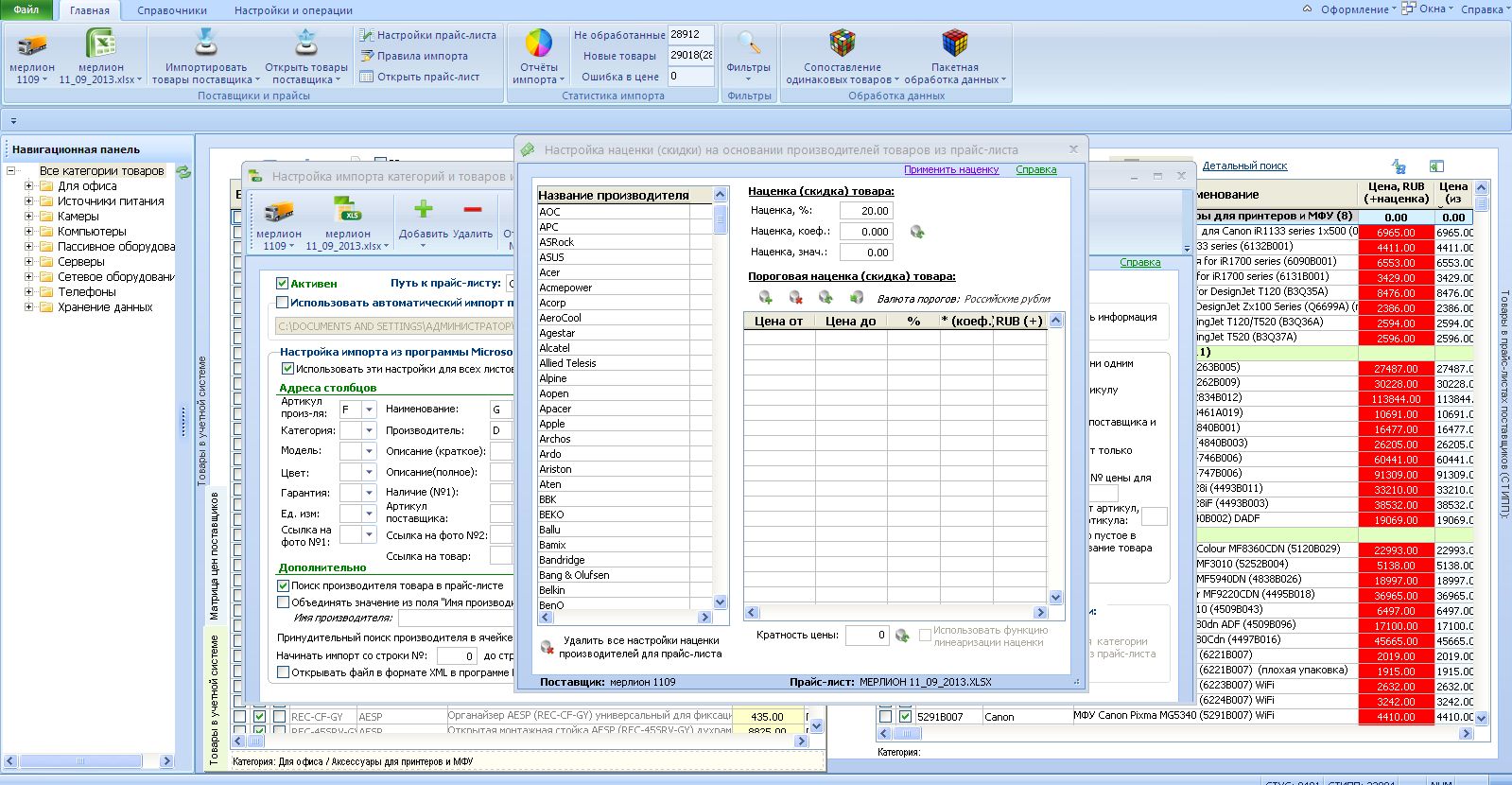Toggle Использовать эти настройки для всех листов
The width and height of the screenshot is (1512, 785).
[287, 368]
